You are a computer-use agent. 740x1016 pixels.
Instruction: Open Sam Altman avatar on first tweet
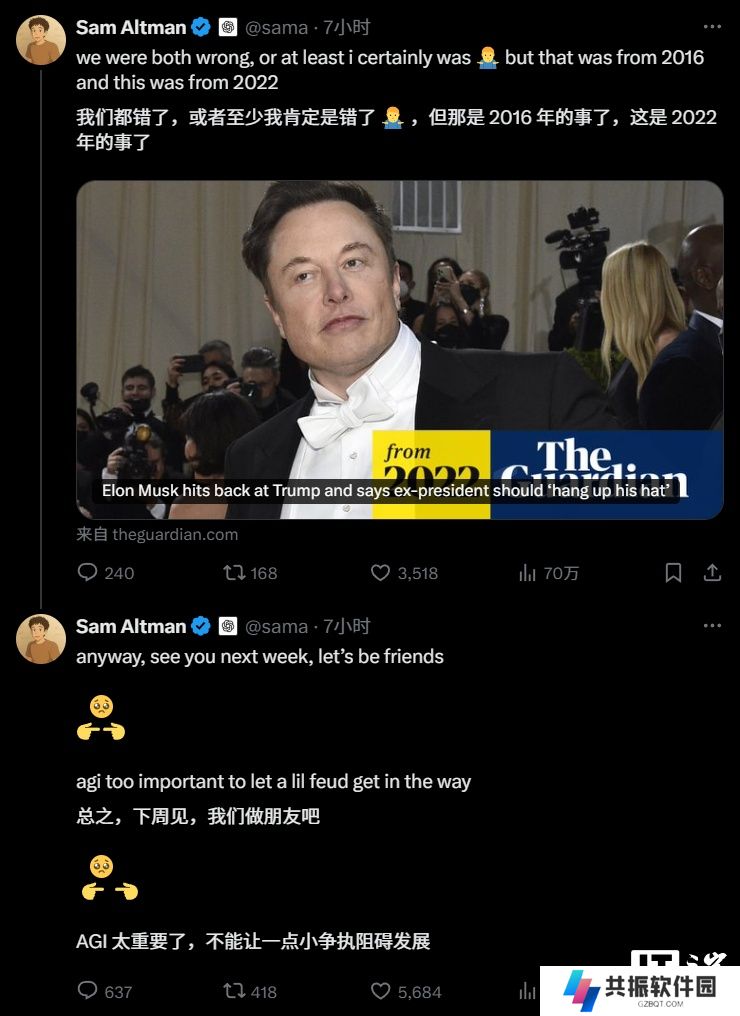coord(41,40)
